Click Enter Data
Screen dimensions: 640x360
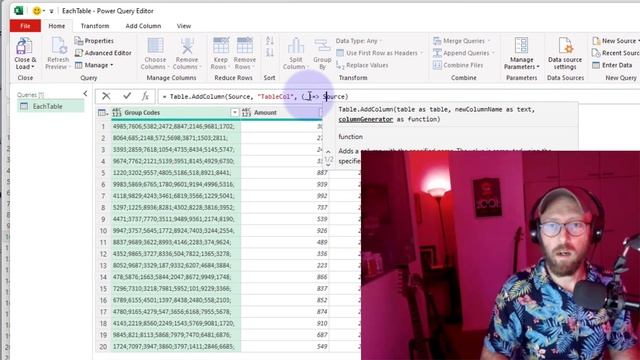612,65
